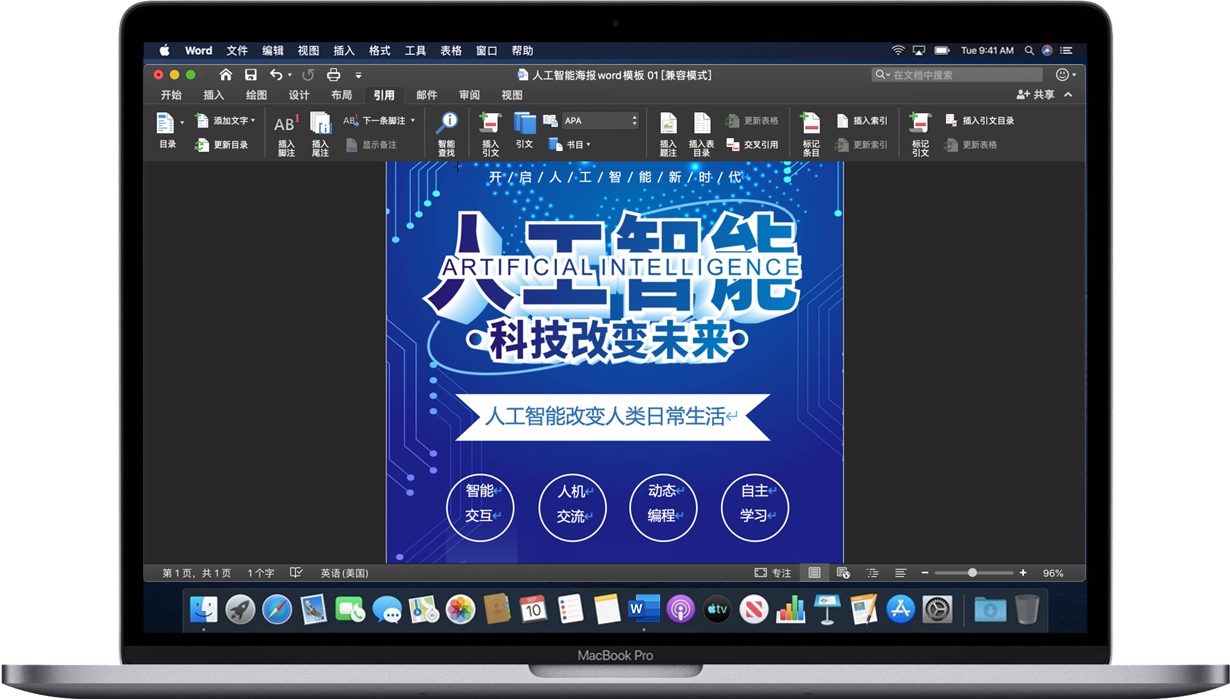Viewport: 1230px width, 700px height.
Task: Adjust the zoom slider in status bar
Action: tap(972, 572)
